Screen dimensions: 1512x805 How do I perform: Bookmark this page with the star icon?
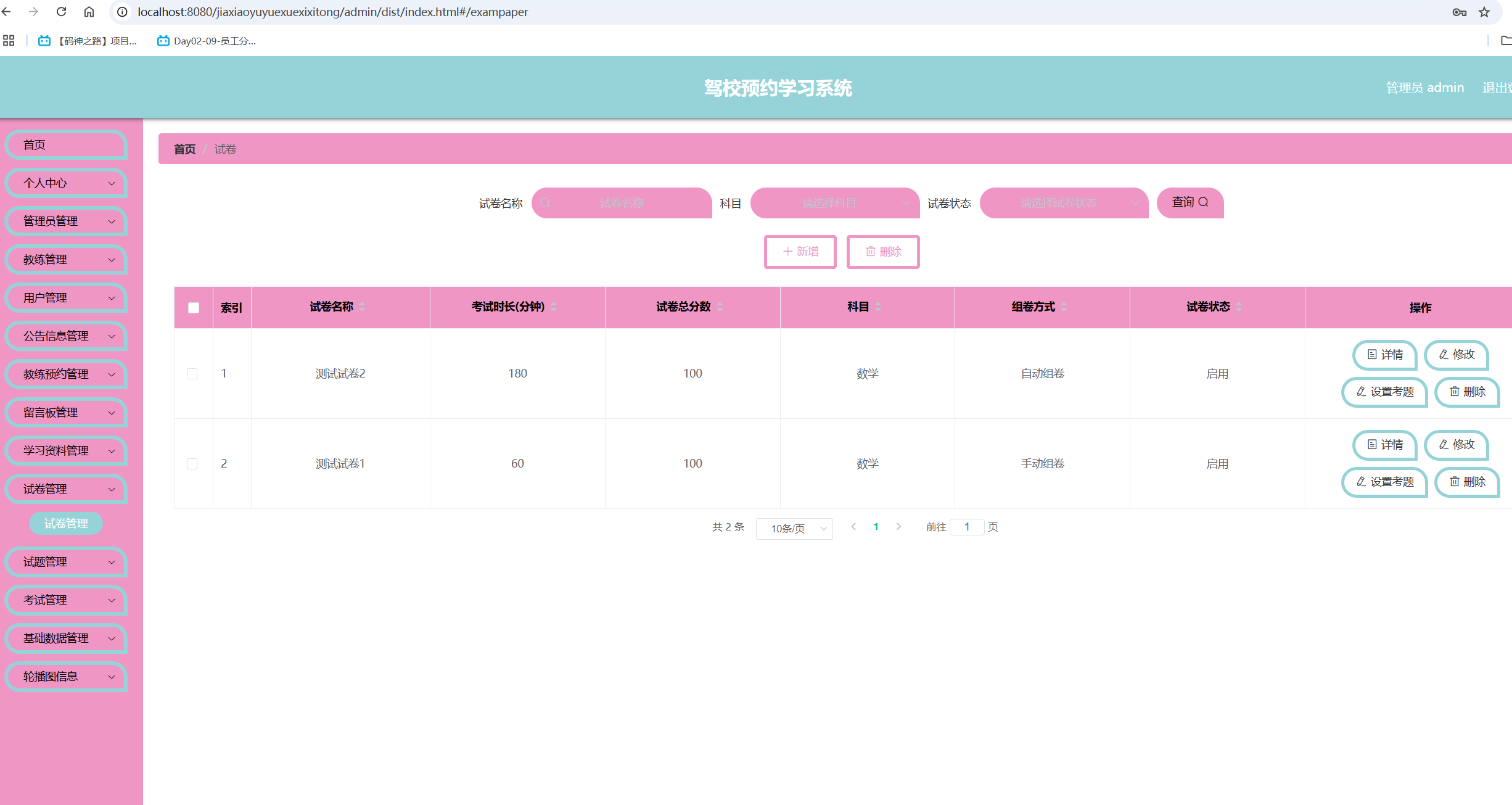pos(1484,12)
